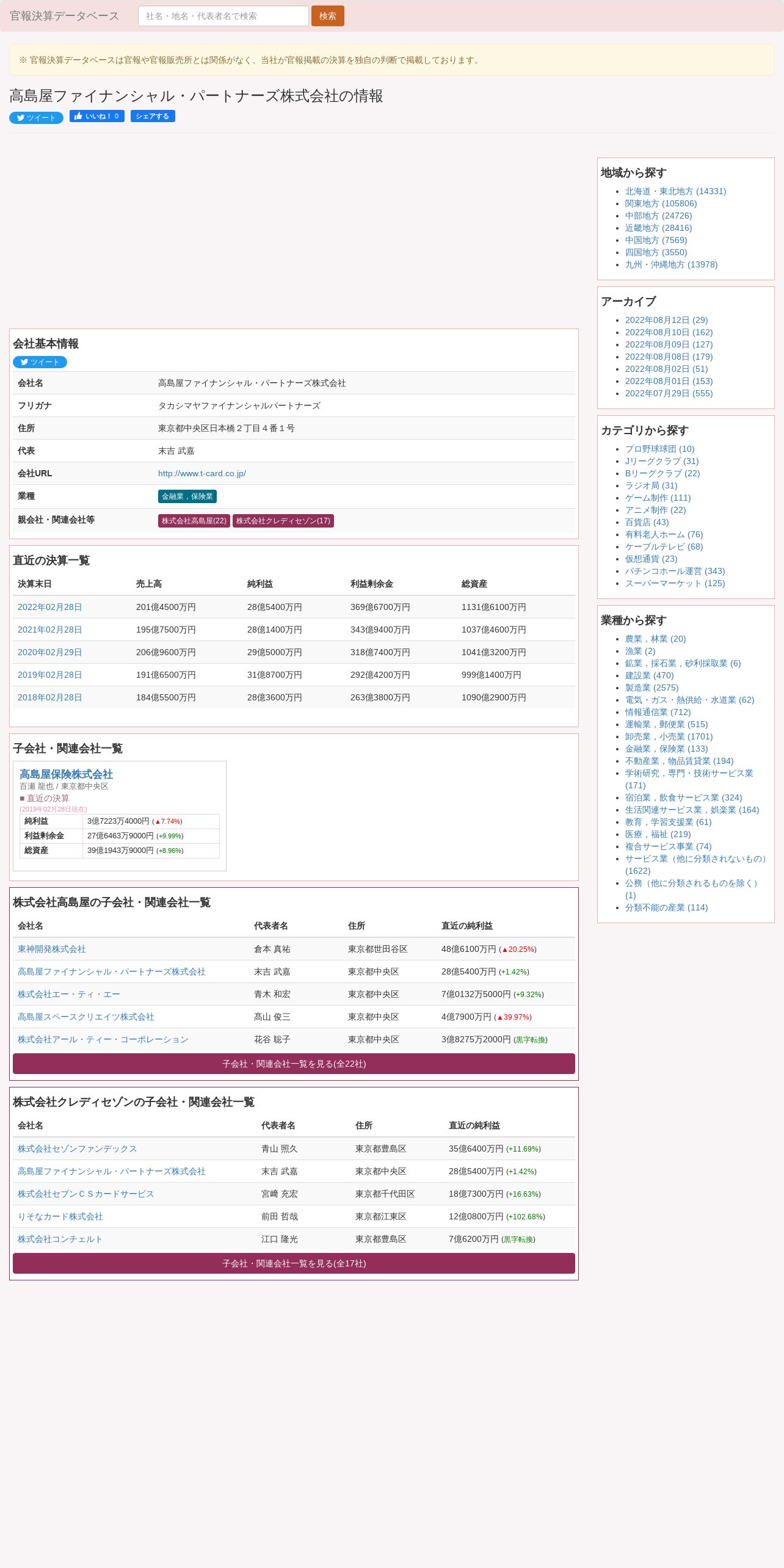Screen dimensions: 784x1568
Task: Open archive 2022年08月12日 (29)
Action: coord(666,320)
